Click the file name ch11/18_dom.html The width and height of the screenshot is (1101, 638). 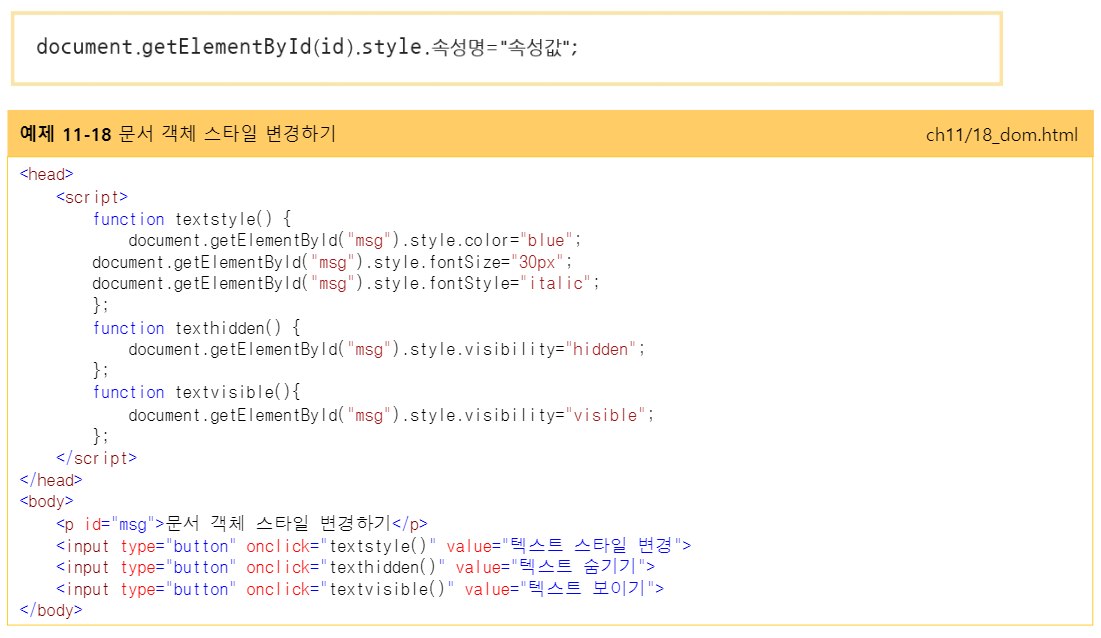click(x=1001, y=135)
